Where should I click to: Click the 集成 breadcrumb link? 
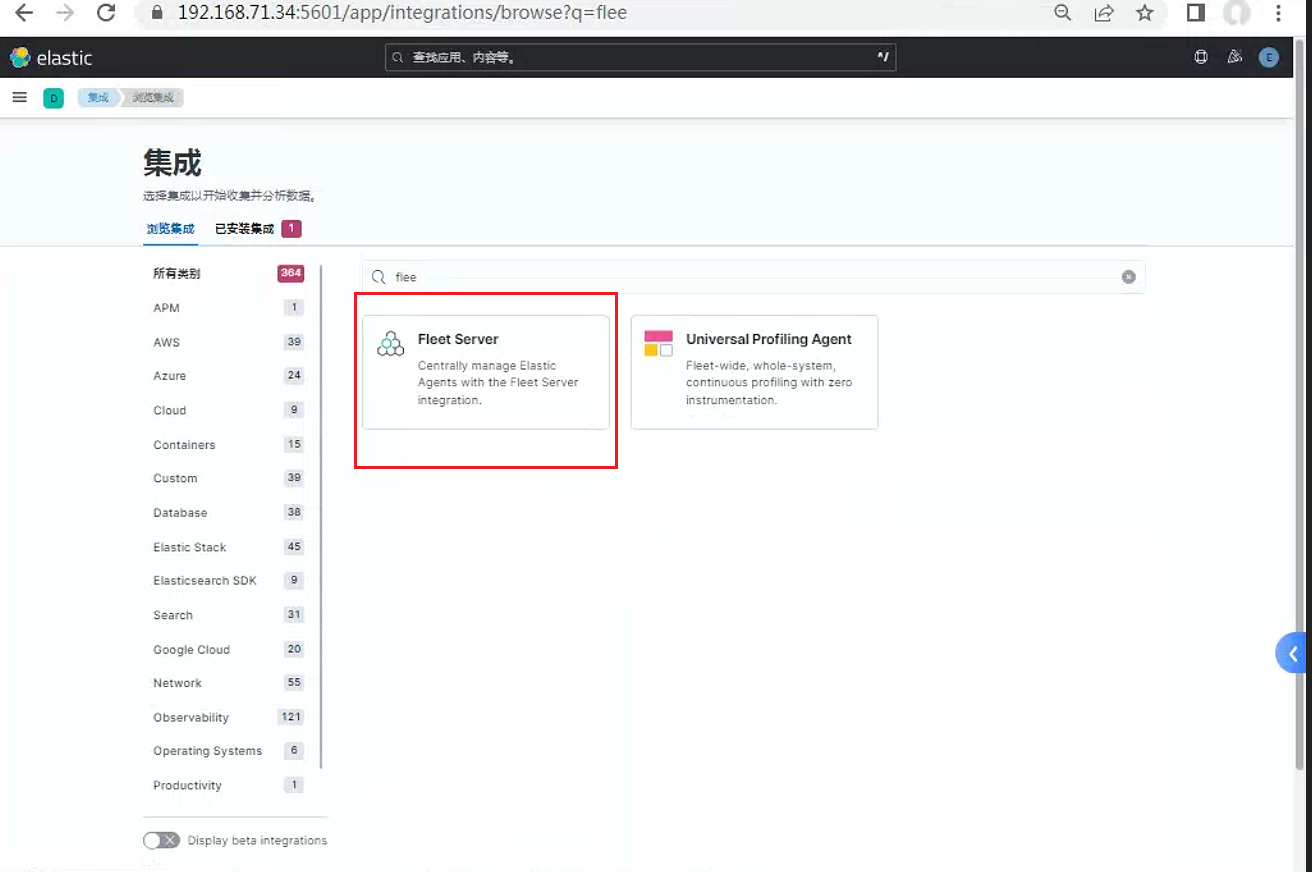(x=97, y=98)
